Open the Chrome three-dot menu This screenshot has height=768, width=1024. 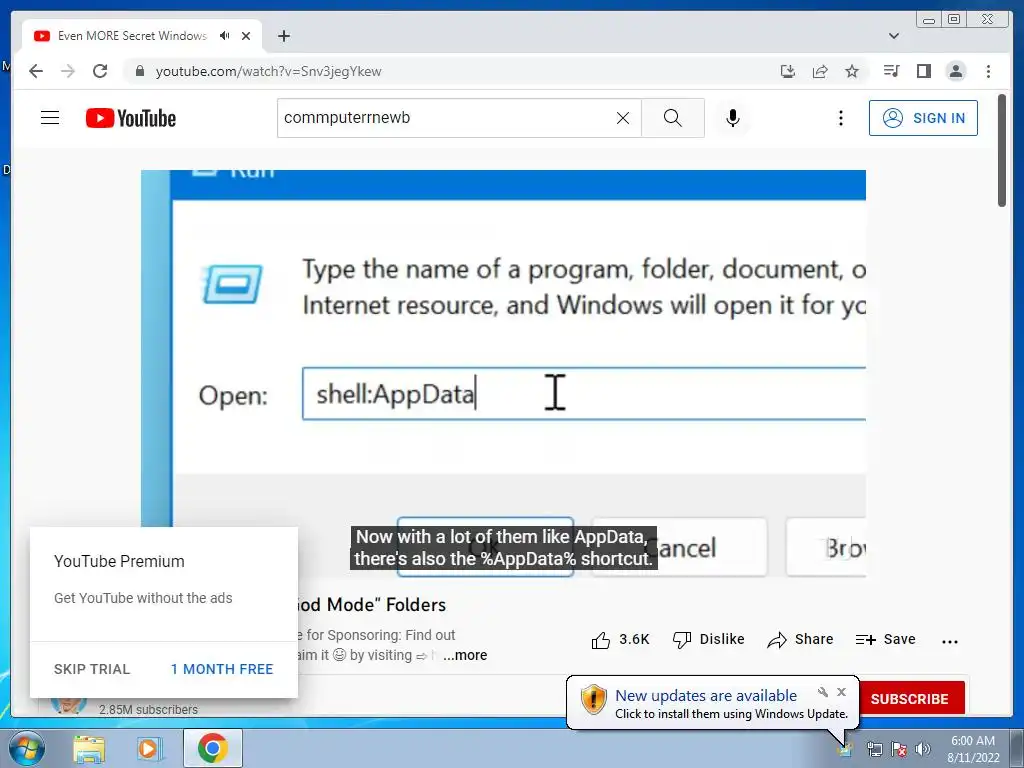(x=988, y=71)
